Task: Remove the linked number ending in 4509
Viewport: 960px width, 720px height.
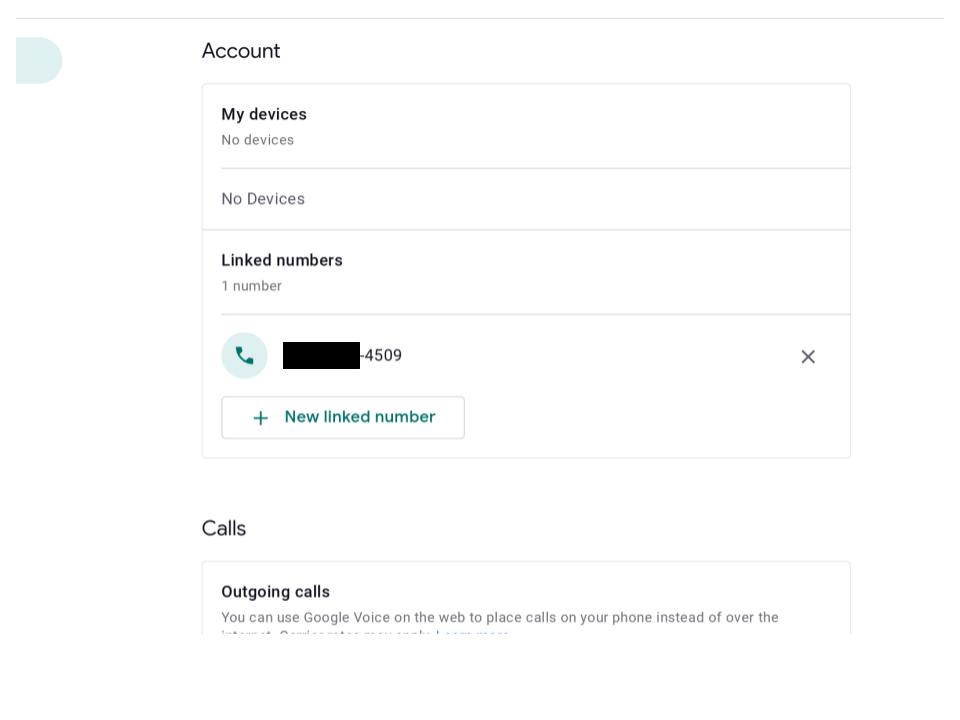Action: [x=808, y=356]
